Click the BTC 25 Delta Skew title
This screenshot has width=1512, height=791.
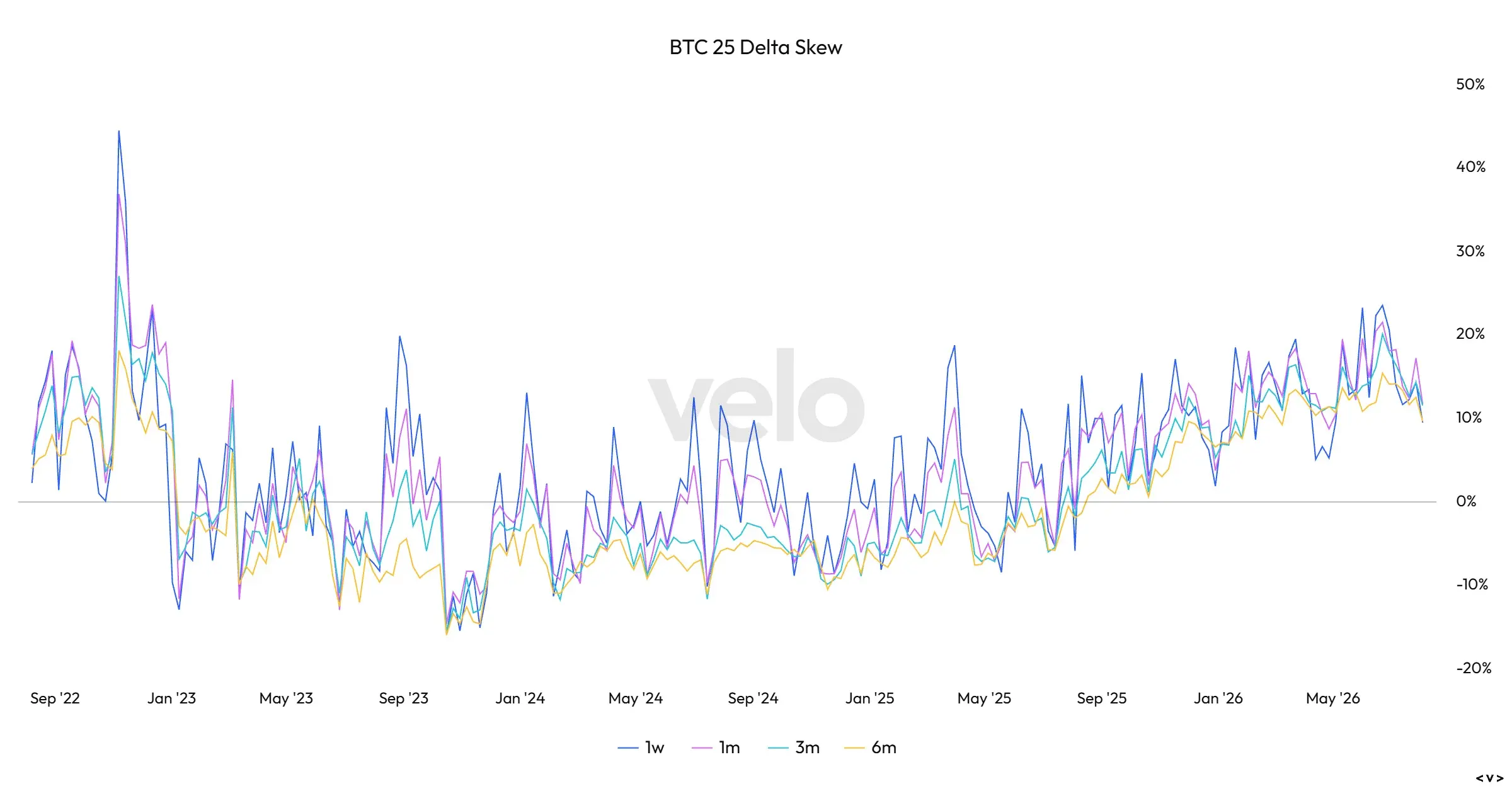(755, 47)
